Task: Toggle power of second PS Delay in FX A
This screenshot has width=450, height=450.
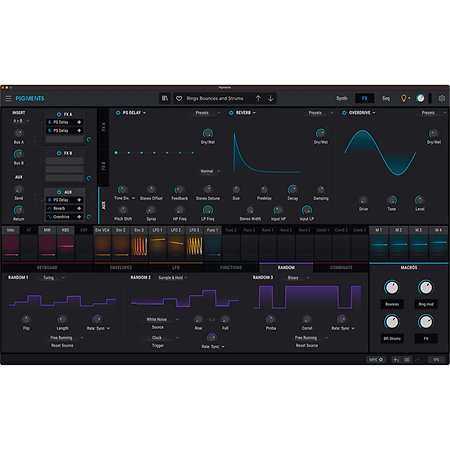Action: 49,131
